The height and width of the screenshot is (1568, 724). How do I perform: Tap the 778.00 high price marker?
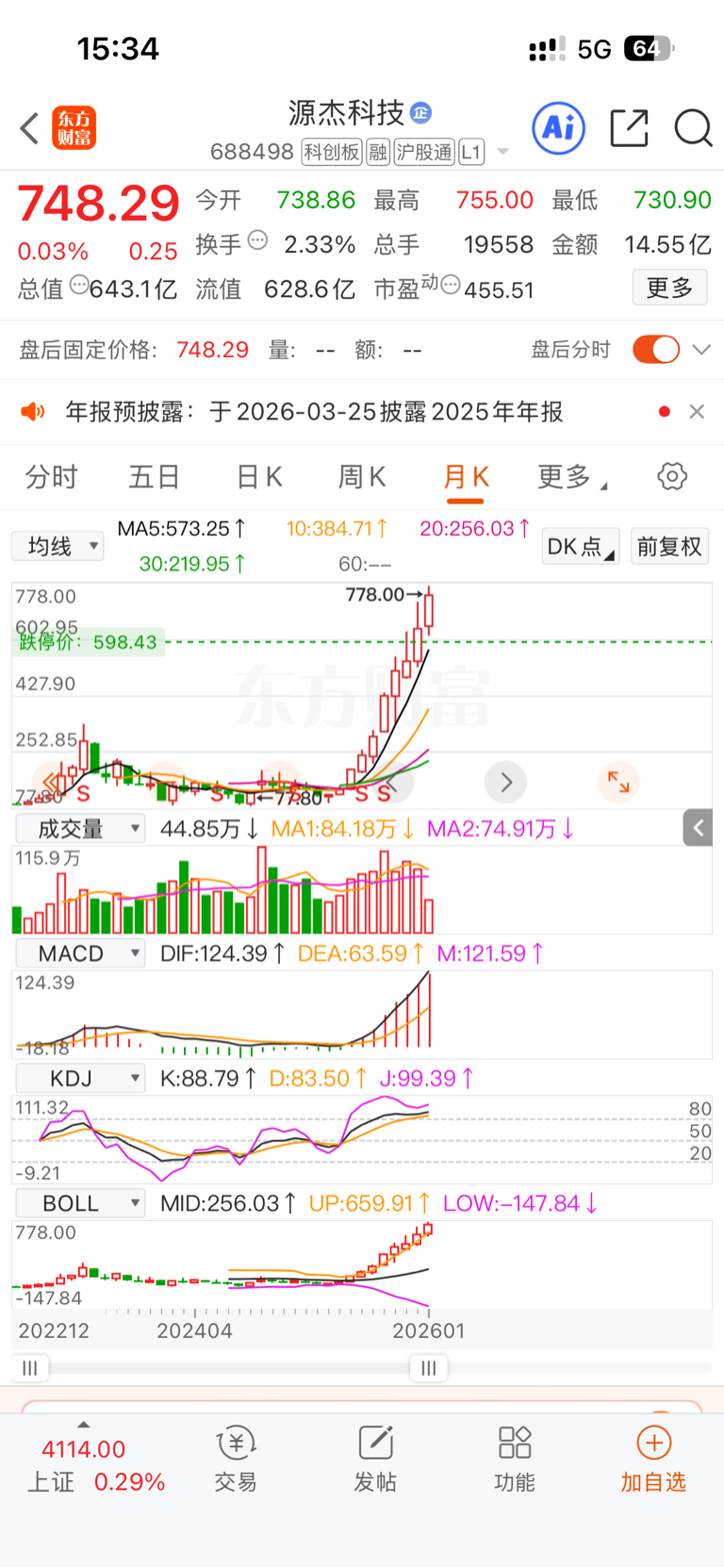click(x=384, y=594)
